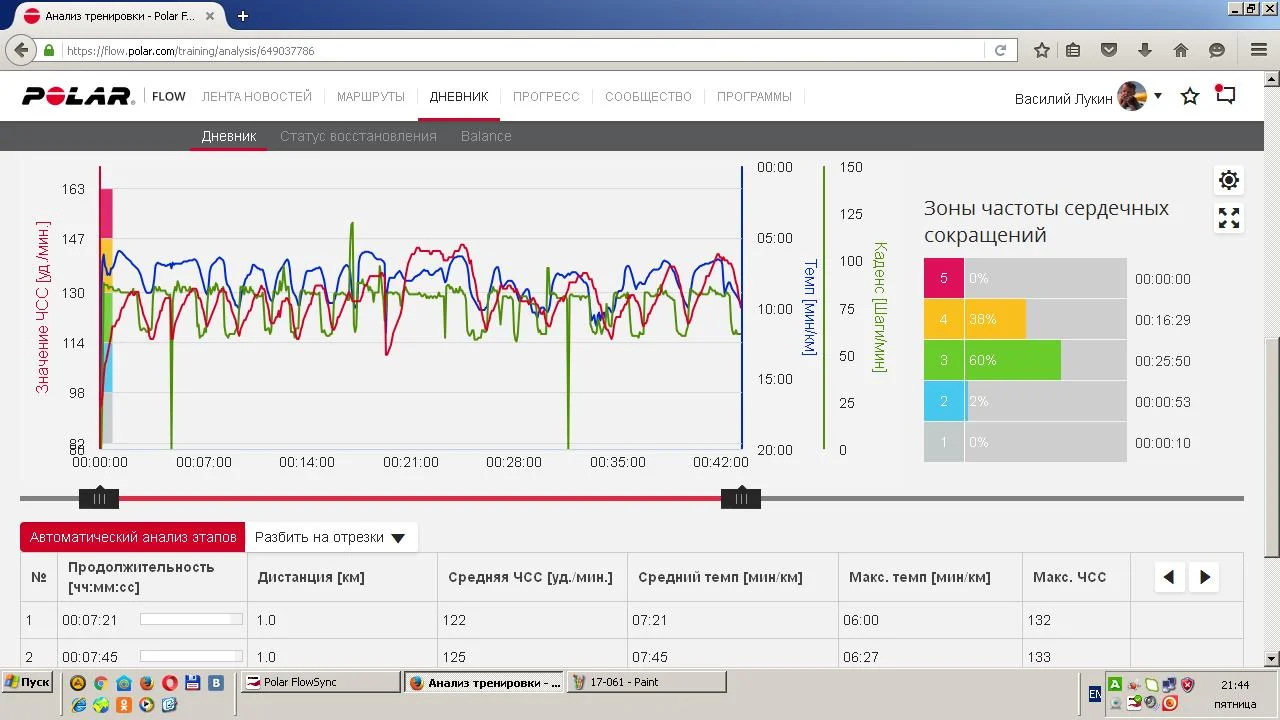Expand 'Разбить на отрезки' dropdown

[330, 537]
